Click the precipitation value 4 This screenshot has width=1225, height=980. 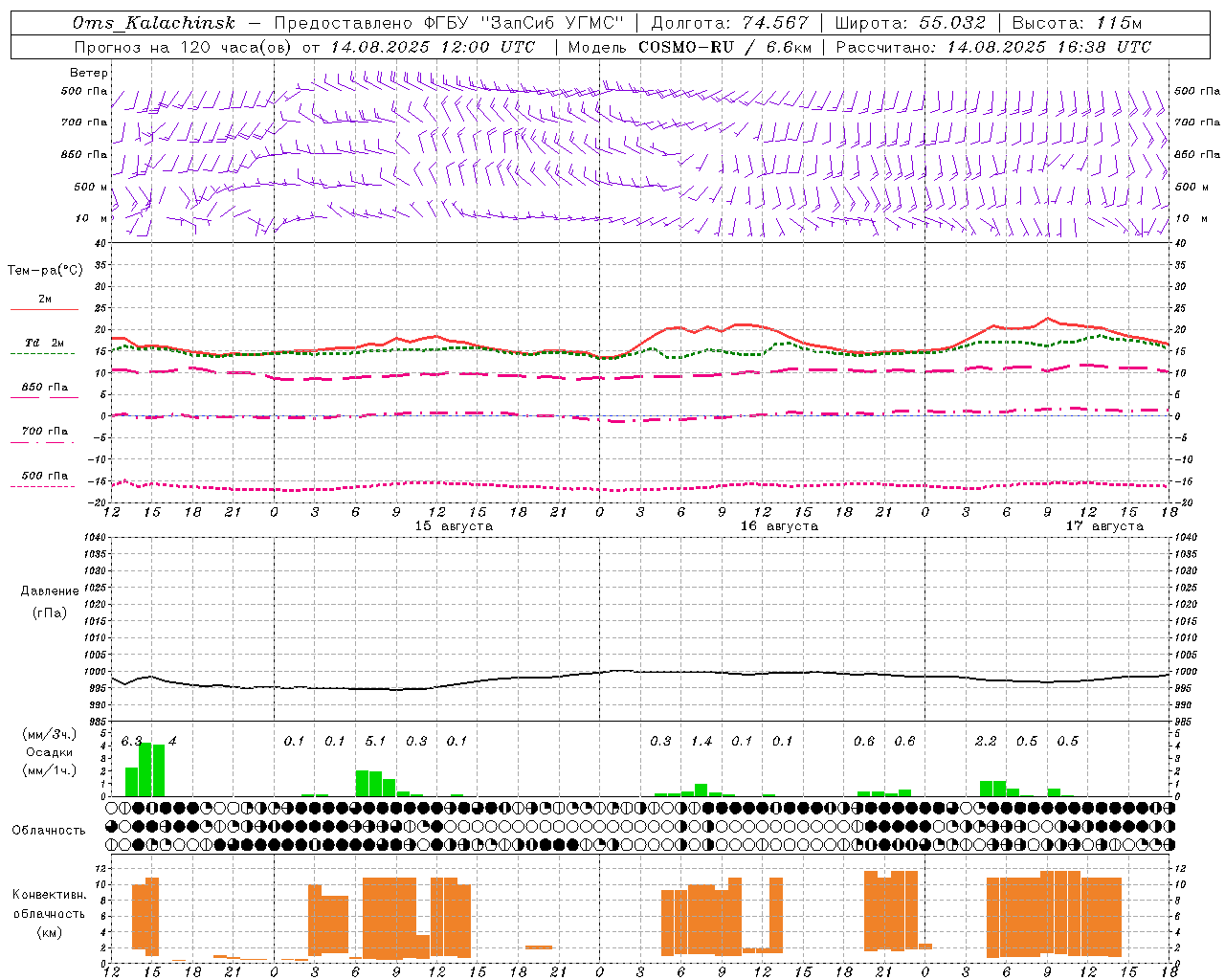pos(172,741)
